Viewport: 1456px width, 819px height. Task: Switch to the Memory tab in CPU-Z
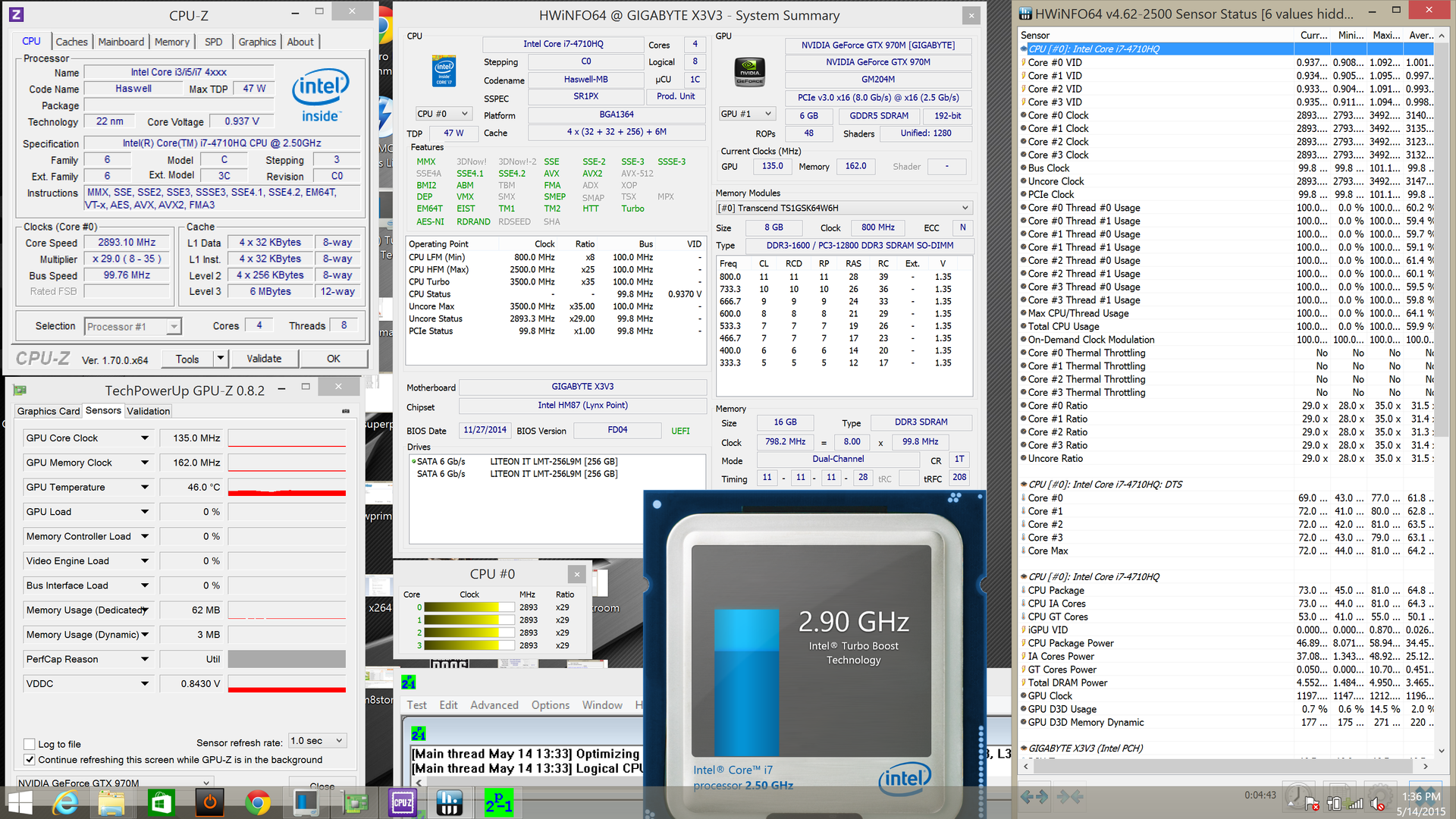point(172,42)
